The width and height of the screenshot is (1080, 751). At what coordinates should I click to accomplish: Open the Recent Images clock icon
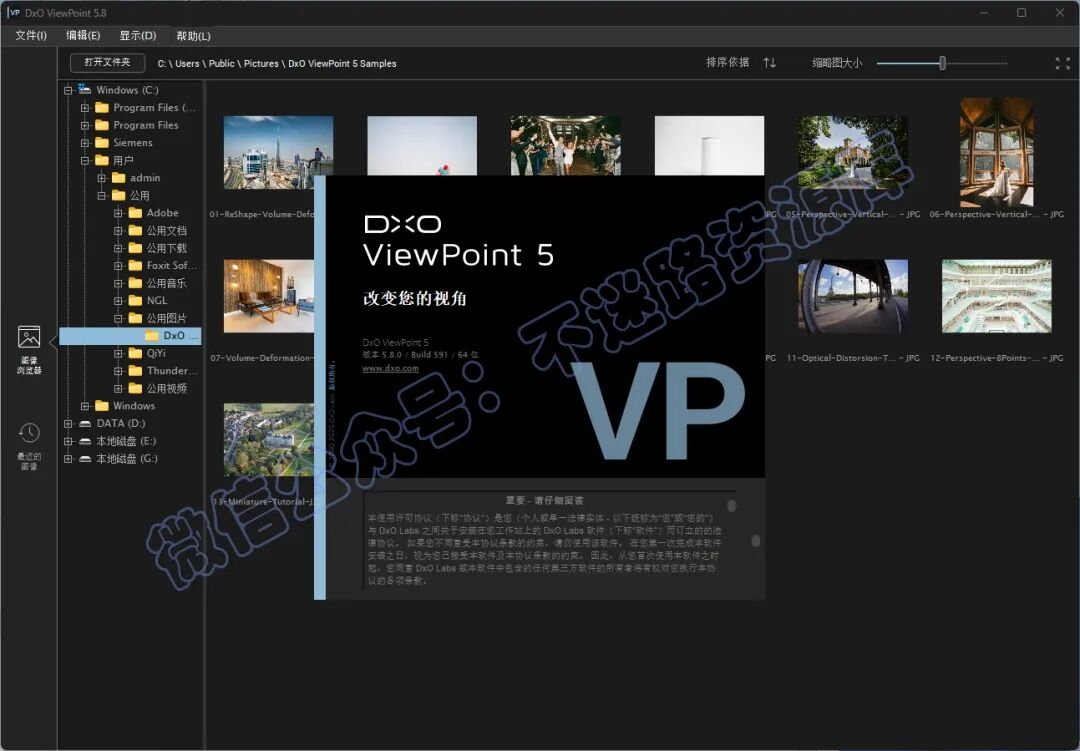click(29, 433)
